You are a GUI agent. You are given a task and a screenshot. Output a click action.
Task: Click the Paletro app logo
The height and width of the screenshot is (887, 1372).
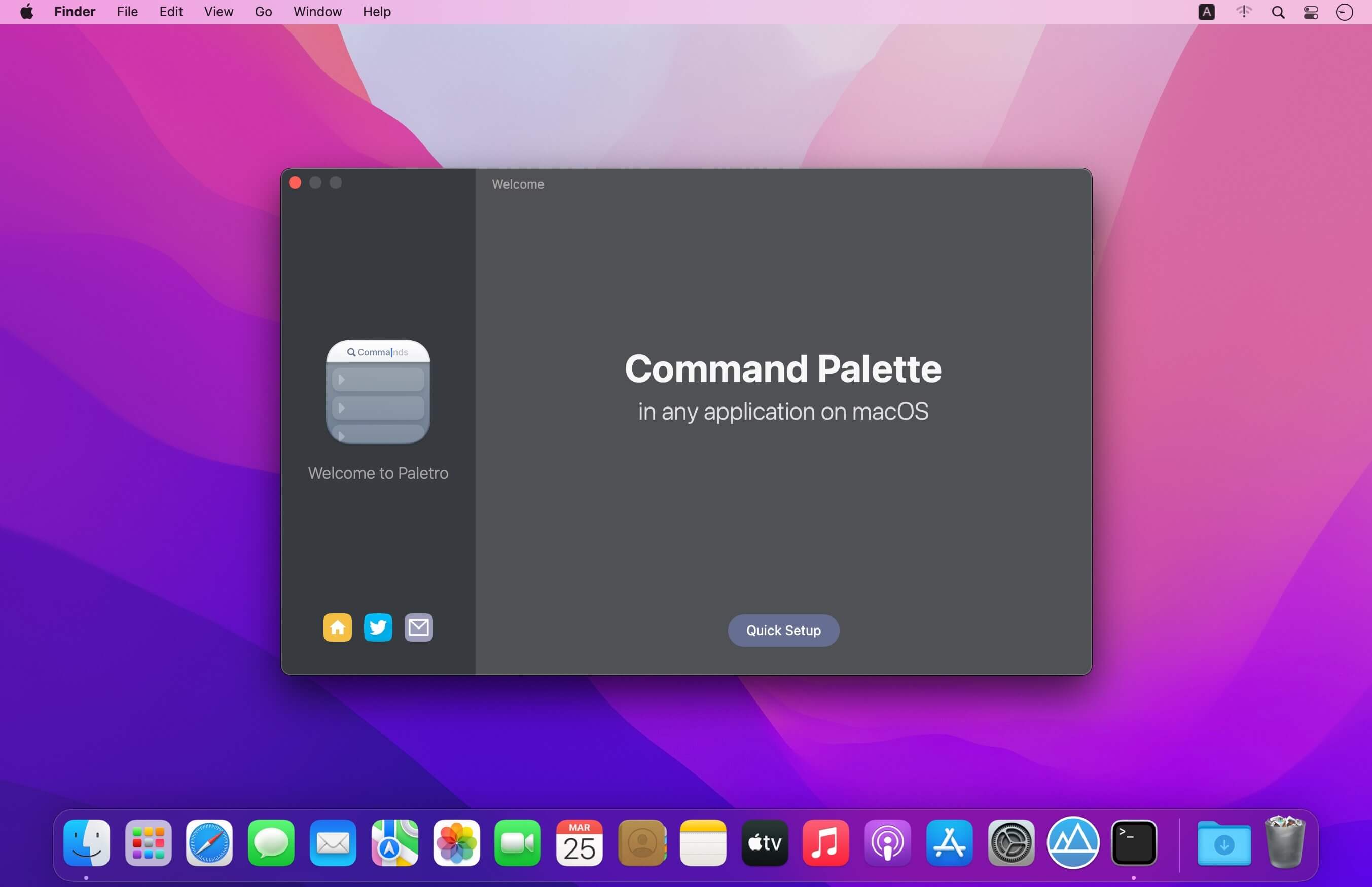(x=378, y=392)
